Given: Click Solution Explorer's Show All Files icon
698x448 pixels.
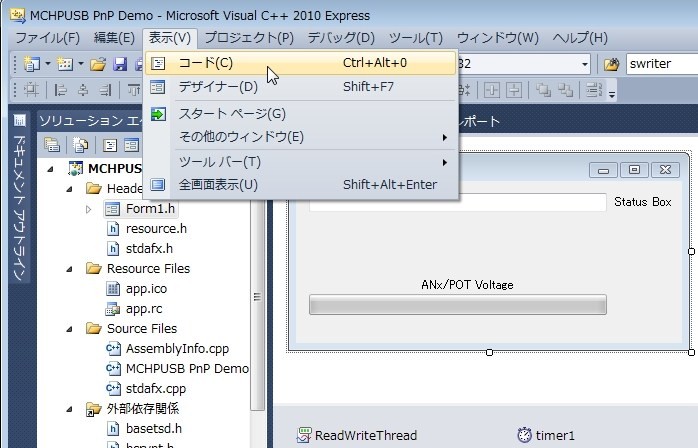Looking at the screenshot, I should tap(81, 145).
